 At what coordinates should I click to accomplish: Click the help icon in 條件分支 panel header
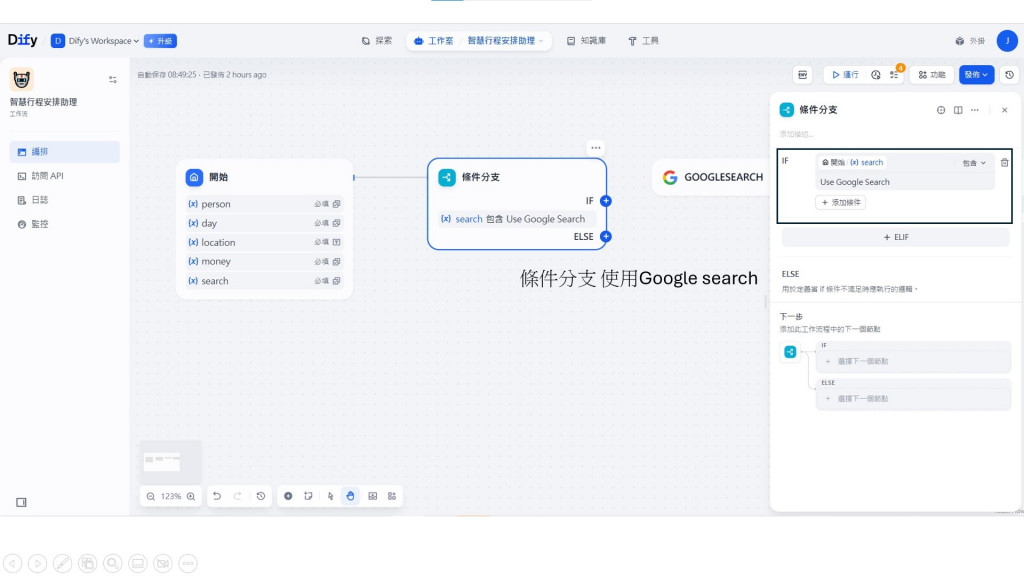click(x=941, y=110)
